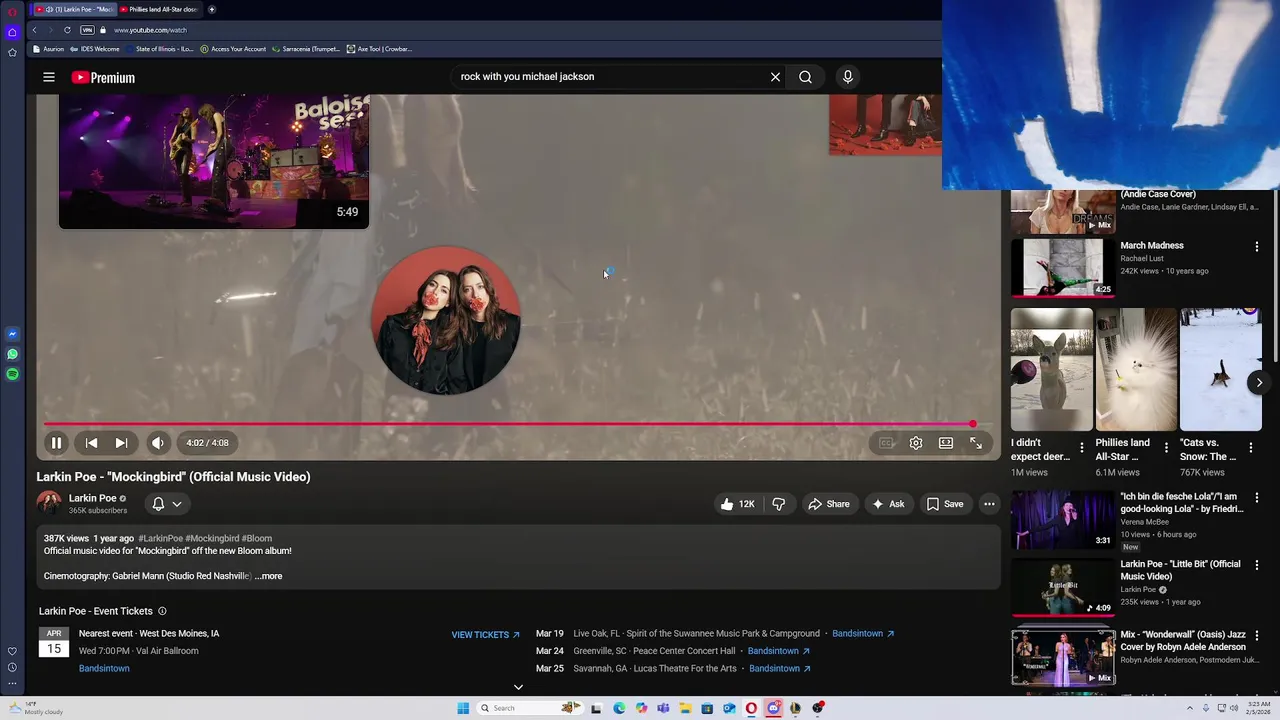
Task: Open the round Larkin Poe end-screen channel circle
Action: (446, 321)
